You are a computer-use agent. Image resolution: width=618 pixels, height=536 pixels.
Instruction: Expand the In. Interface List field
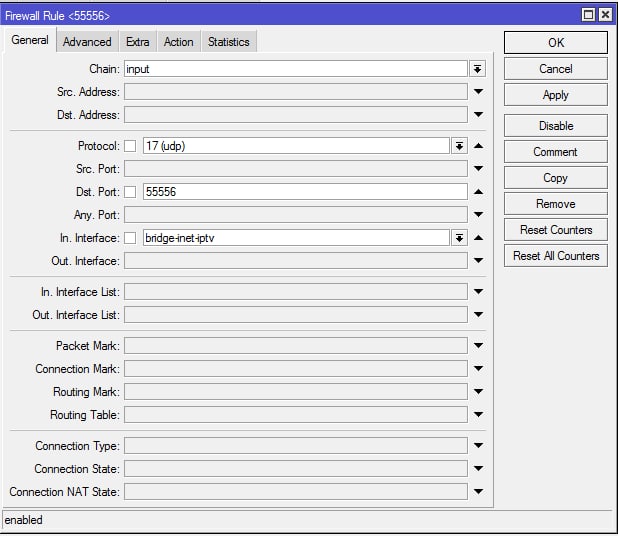click(478, 292)
